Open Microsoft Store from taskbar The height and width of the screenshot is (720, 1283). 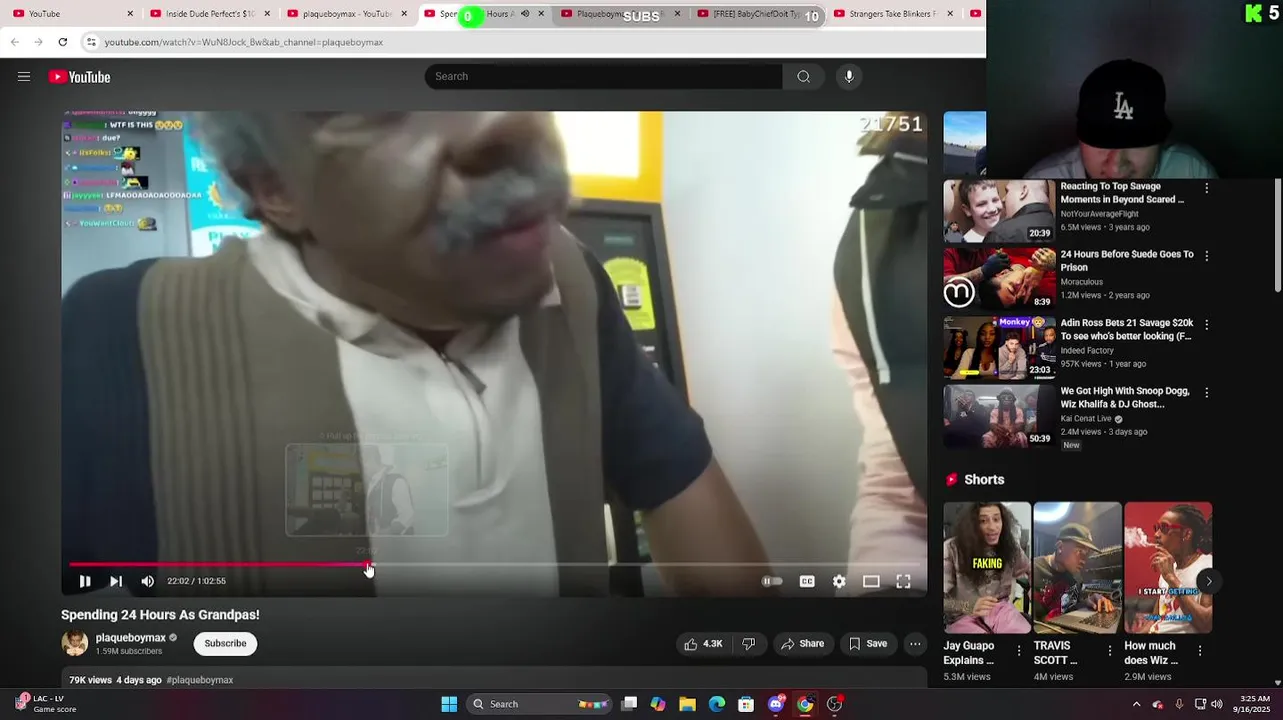pyautogui.click(x=746, y=704)
